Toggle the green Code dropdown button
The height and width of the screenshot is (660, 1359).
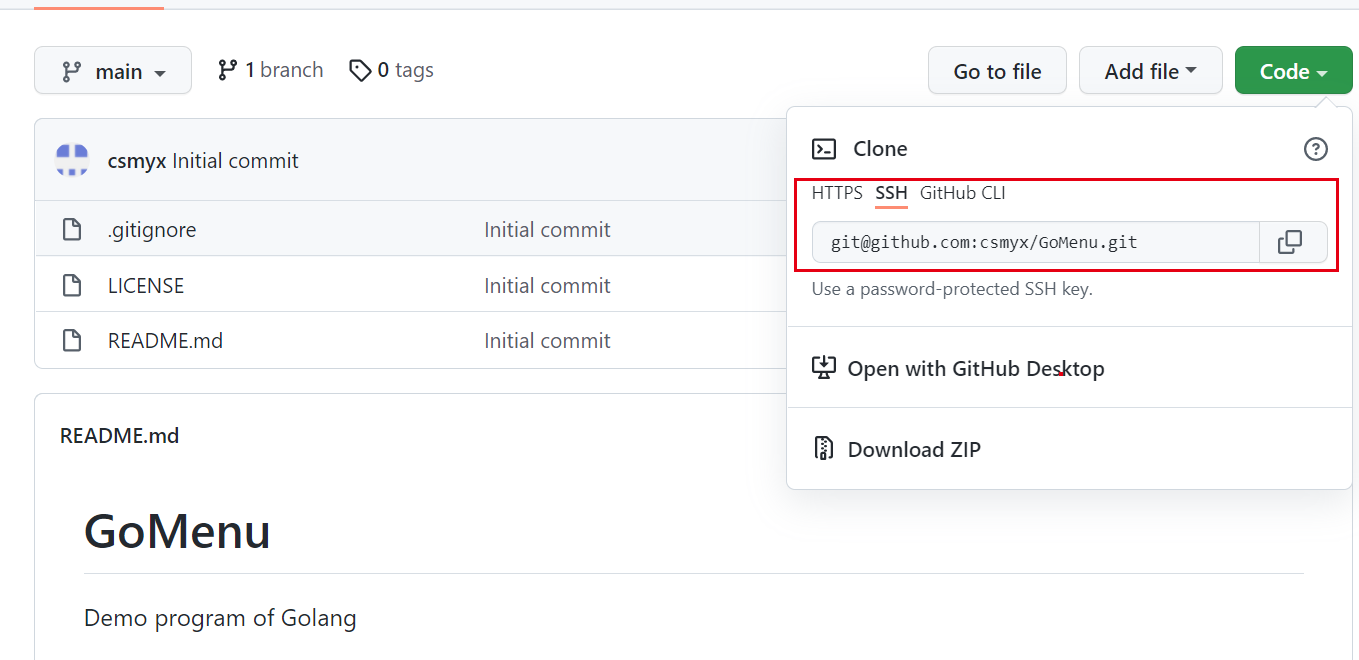pyautogui.click(x=1293, y=71)
